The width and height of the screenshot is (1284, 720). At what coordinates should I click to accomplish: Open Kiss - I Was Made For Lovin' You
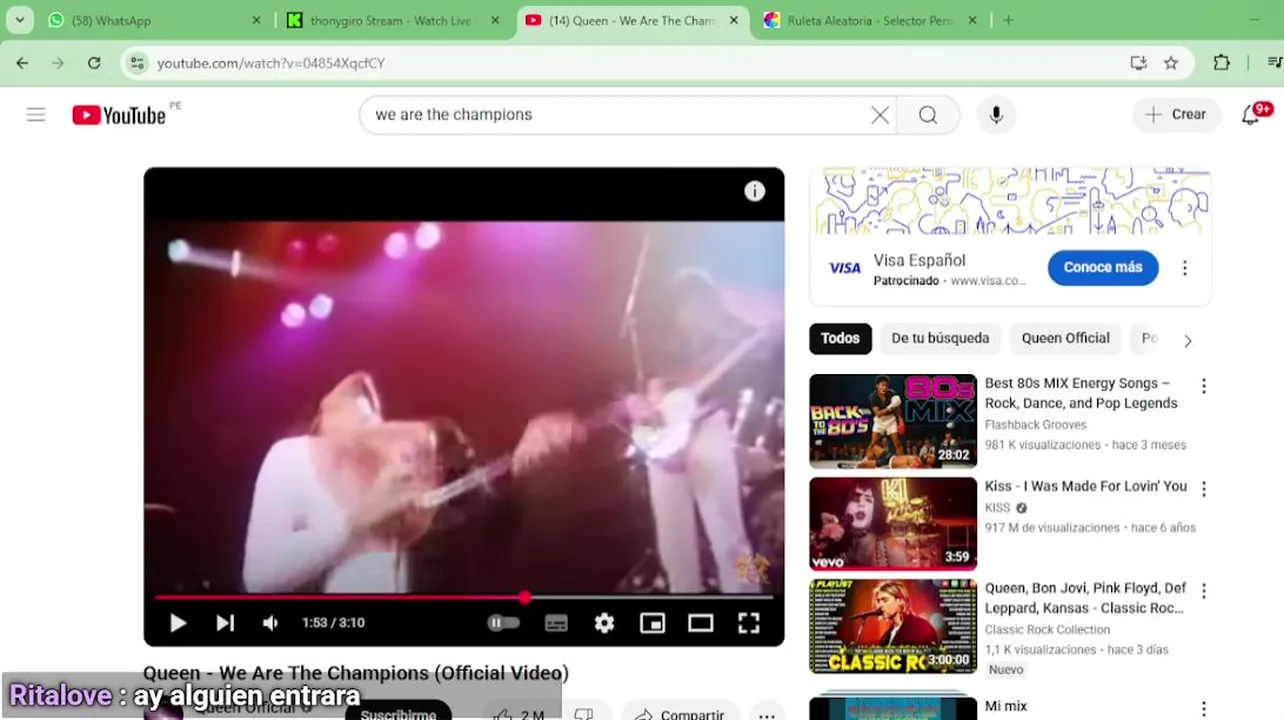click(1086, 486)
